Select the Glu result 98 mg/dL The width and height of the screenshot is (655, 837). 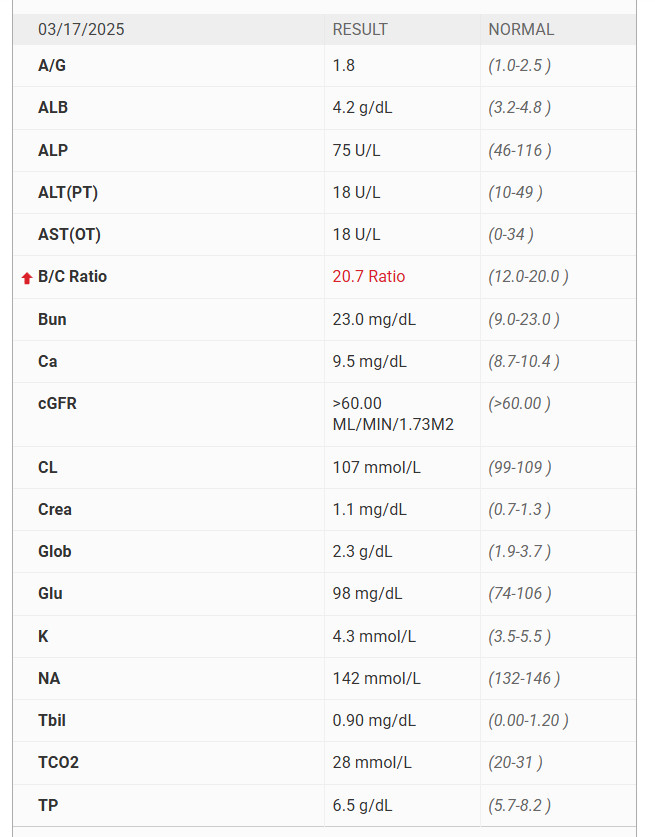pos(367,594)
